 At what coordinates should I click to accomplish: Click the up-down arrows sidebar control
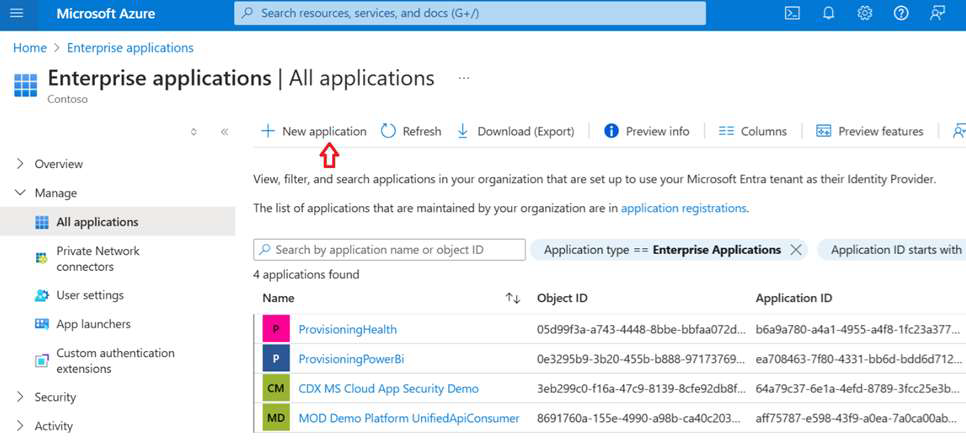pyautogui.click(x=194, y=131)
